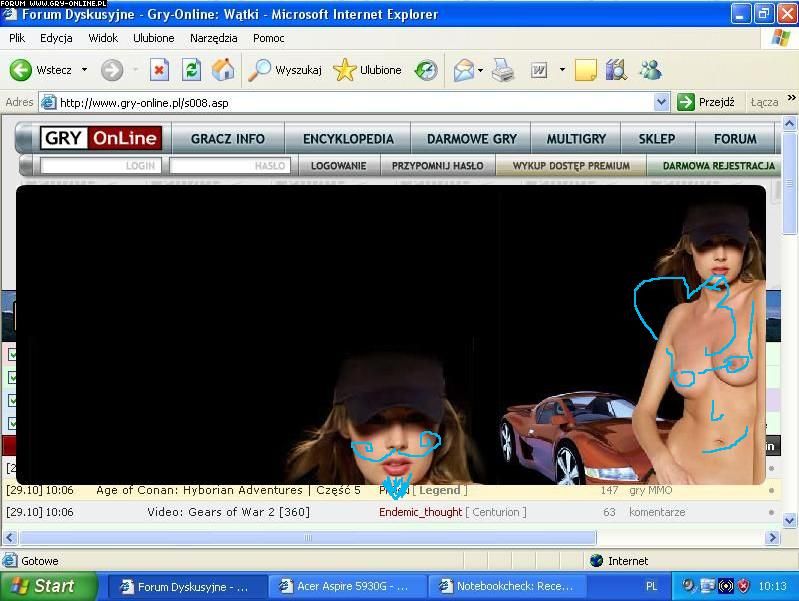Open the Wstecz back history dropdown arrow

(x=84, y=70)
